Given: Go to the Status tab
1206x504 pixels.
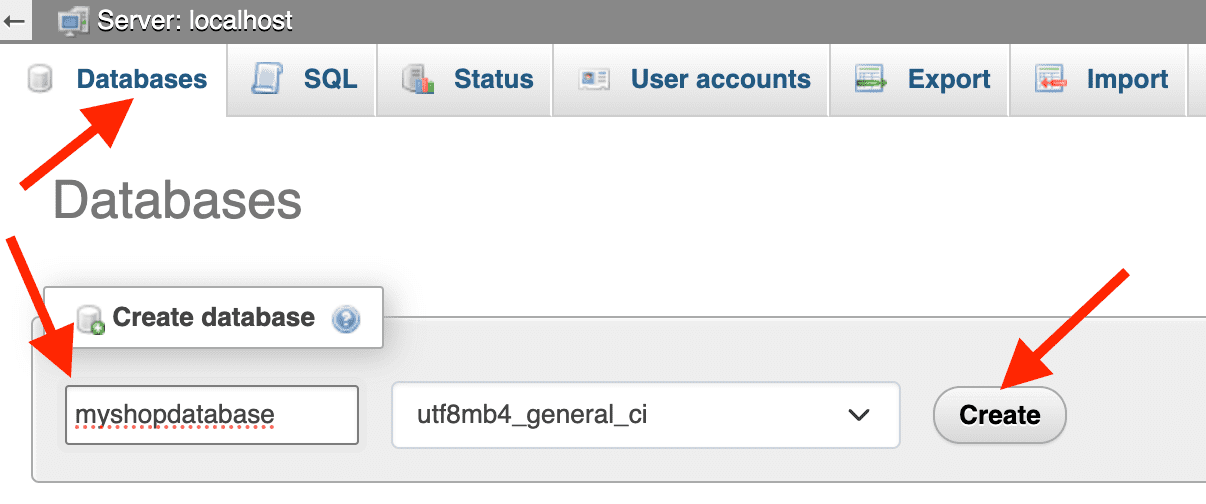Looking at the screenshot, I should pos(493,79).
